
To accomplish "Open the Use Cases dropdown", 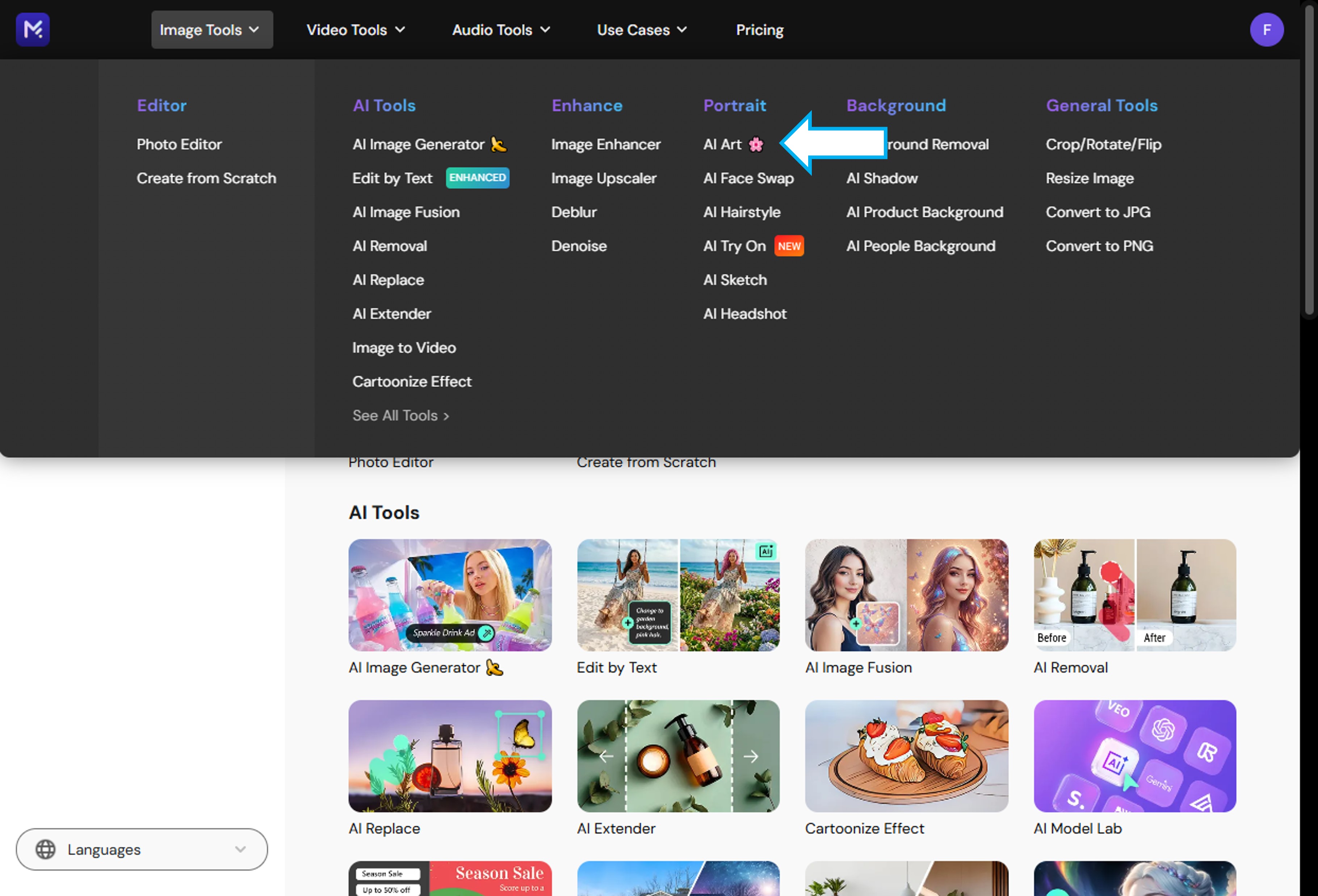I will [641, 29].
